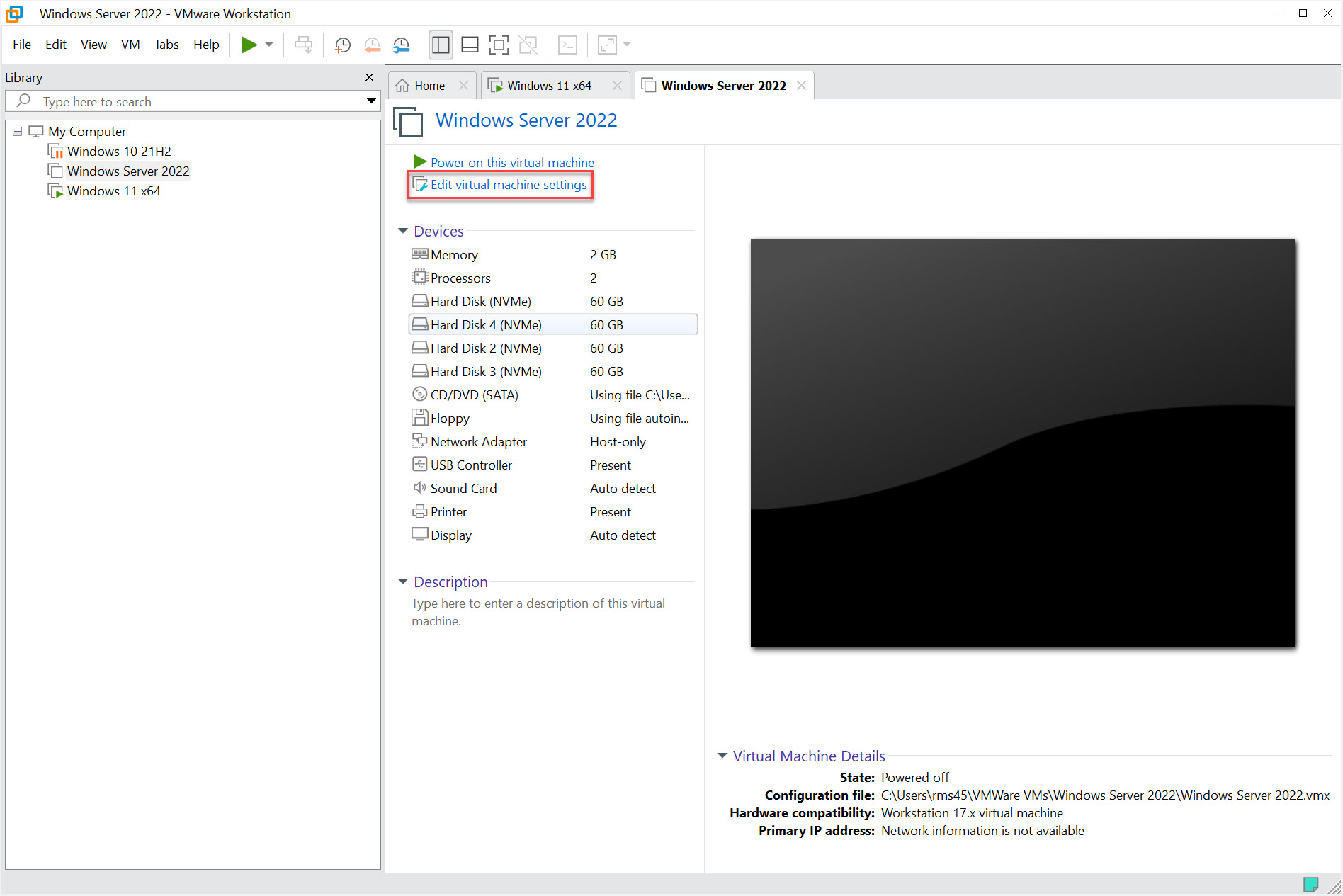The image size is (1343, 896).
Task: Click the Sound Card device icon
Action: click(419, 488)
